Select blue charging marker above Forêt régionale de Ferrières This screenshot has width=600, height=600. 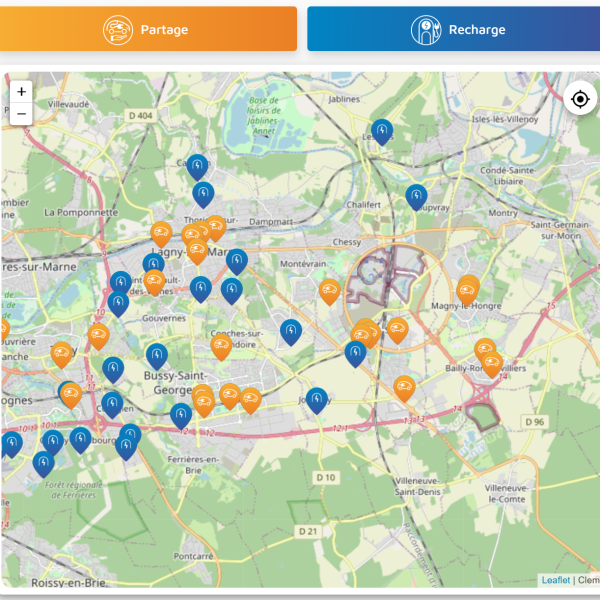pos(43,464)
